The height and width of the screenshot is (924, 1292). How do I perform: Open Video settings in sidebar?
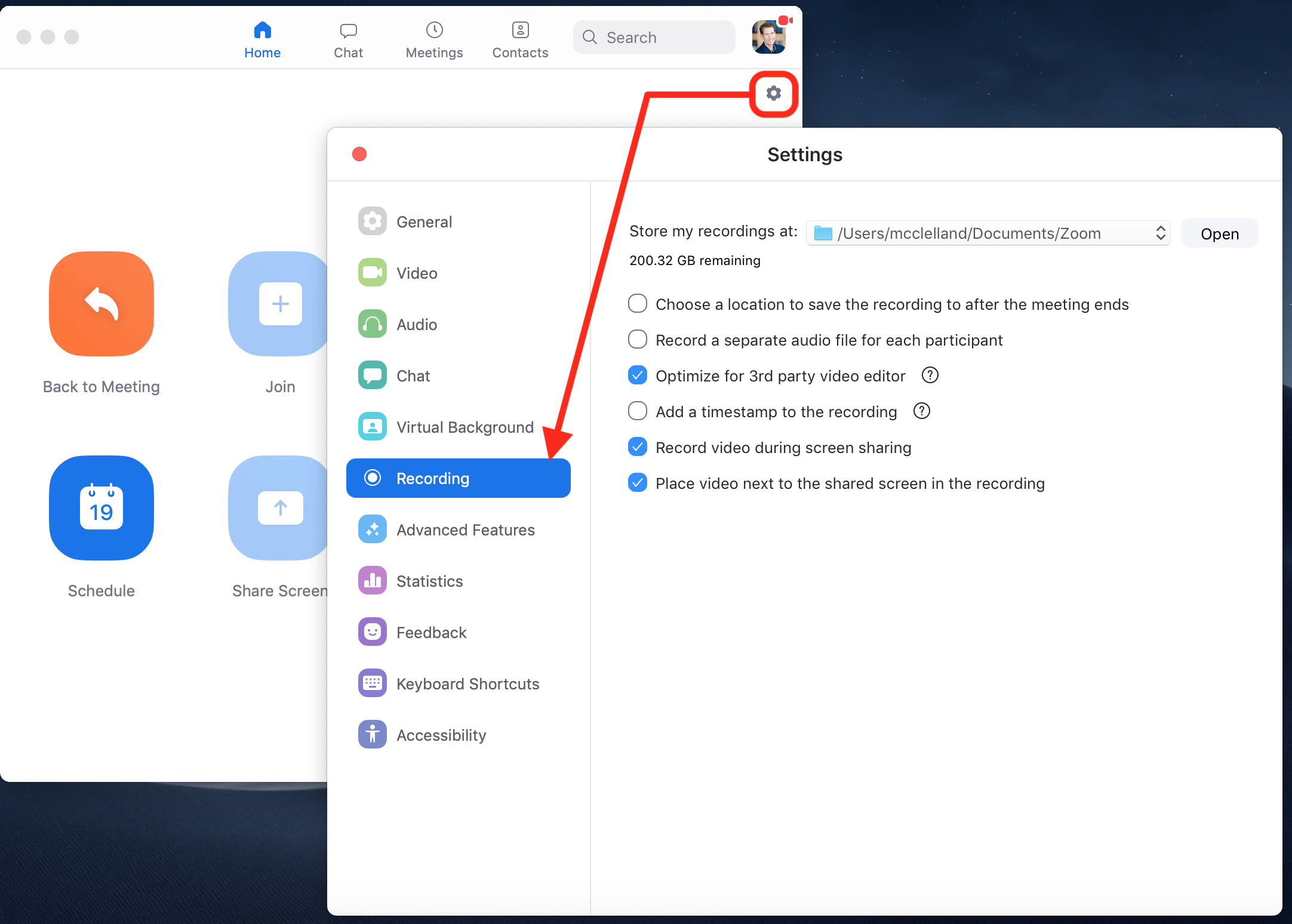(416, 273)
